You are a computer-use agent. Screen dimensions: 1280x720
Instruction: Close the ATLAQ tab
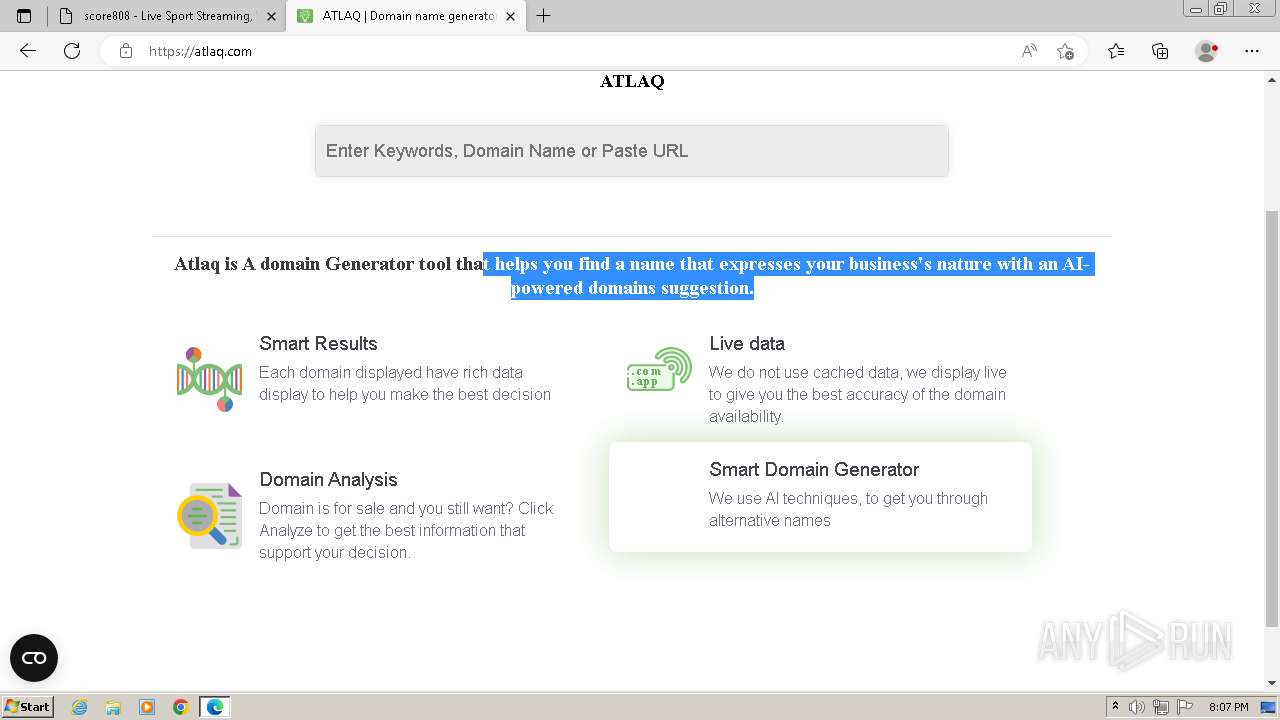coord(511,16)
